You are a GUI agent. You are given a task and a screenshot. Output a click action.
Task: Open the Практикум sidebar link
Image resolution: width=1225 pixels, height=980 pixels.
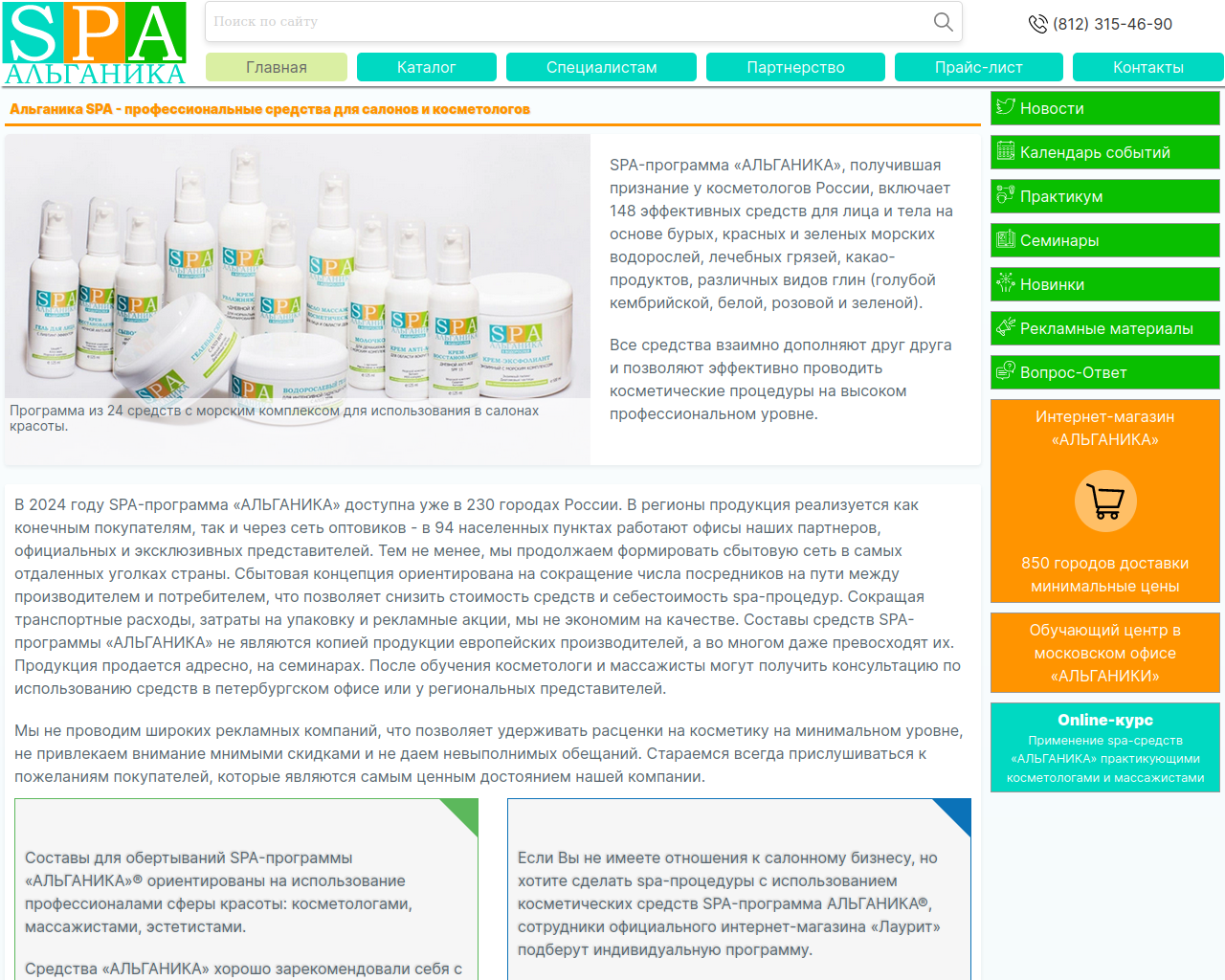(x=1105, y=196)
